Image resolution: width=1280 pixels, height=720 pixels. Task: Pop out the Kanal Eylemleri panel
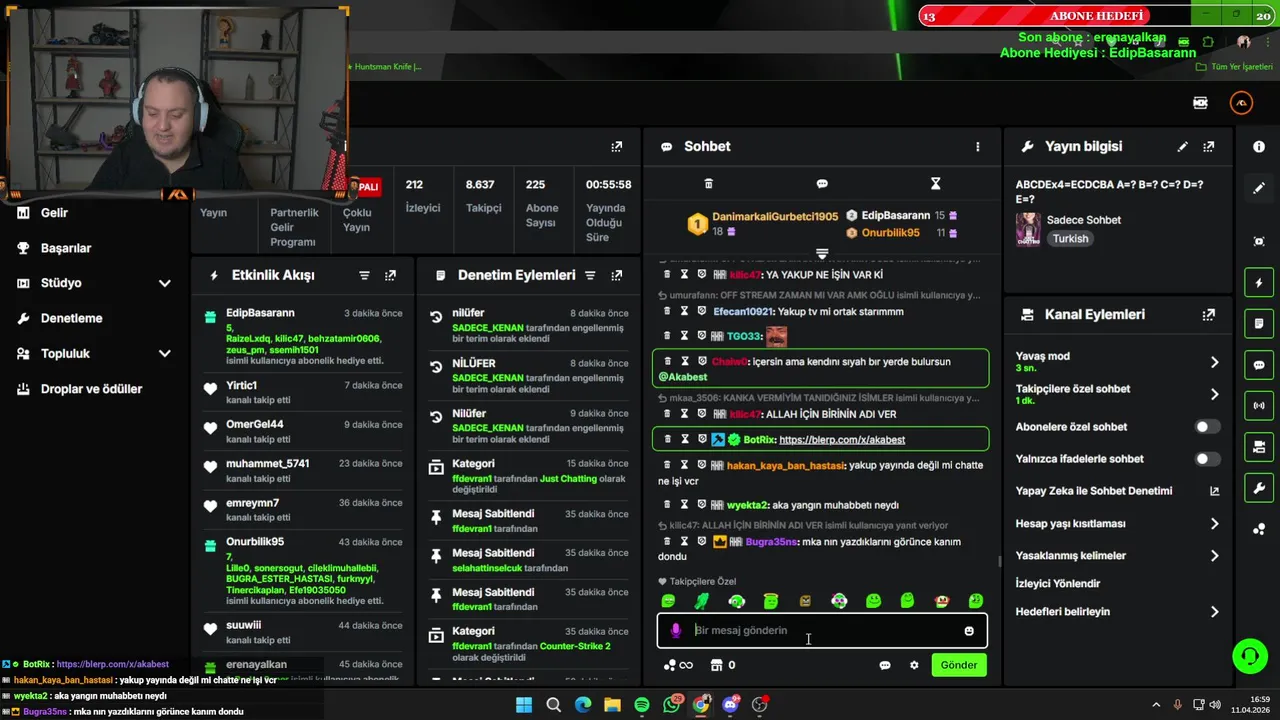[1209, 314]
